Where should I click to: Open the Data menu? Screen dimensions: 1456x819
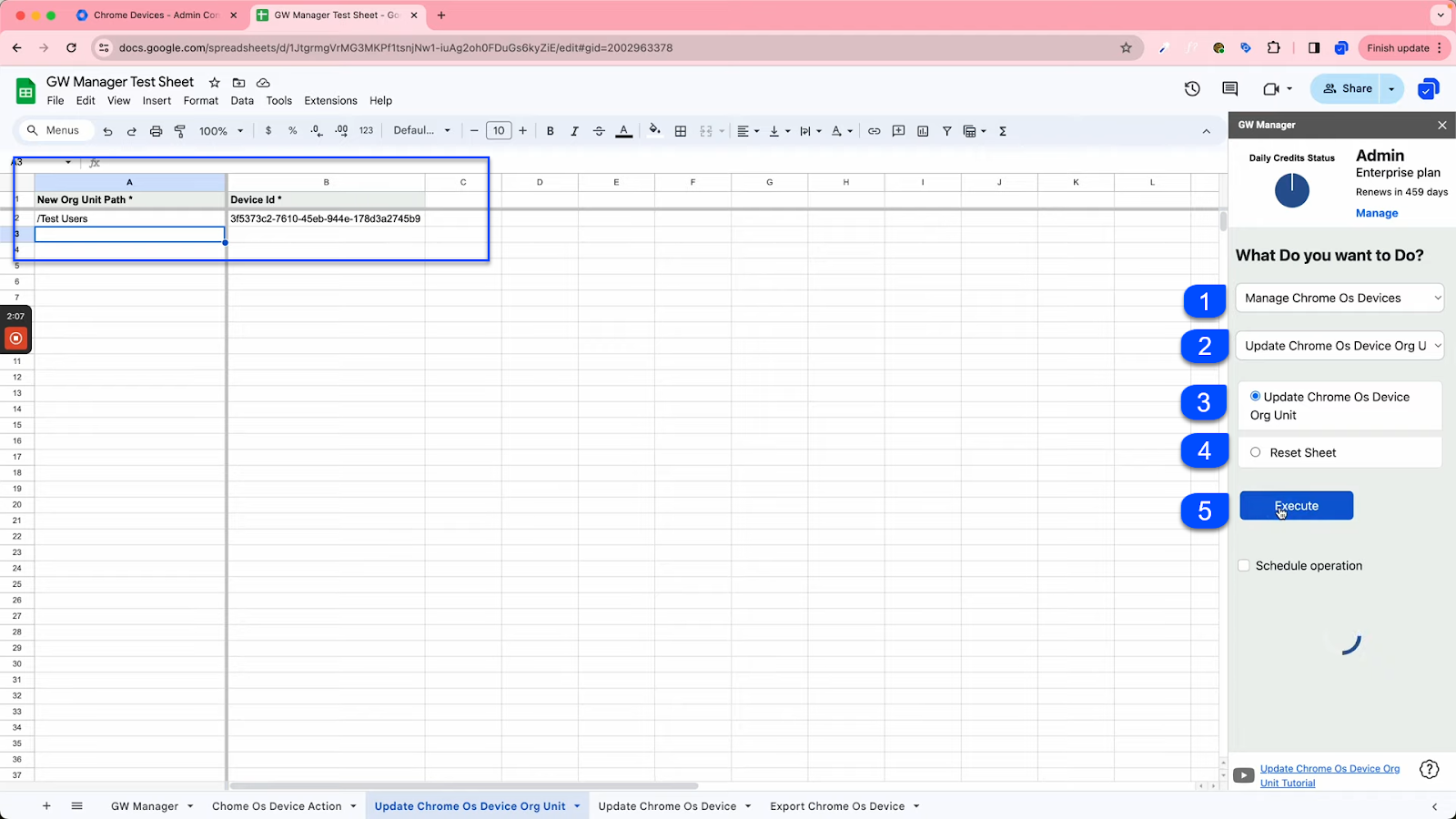click(x=242, y=101)
